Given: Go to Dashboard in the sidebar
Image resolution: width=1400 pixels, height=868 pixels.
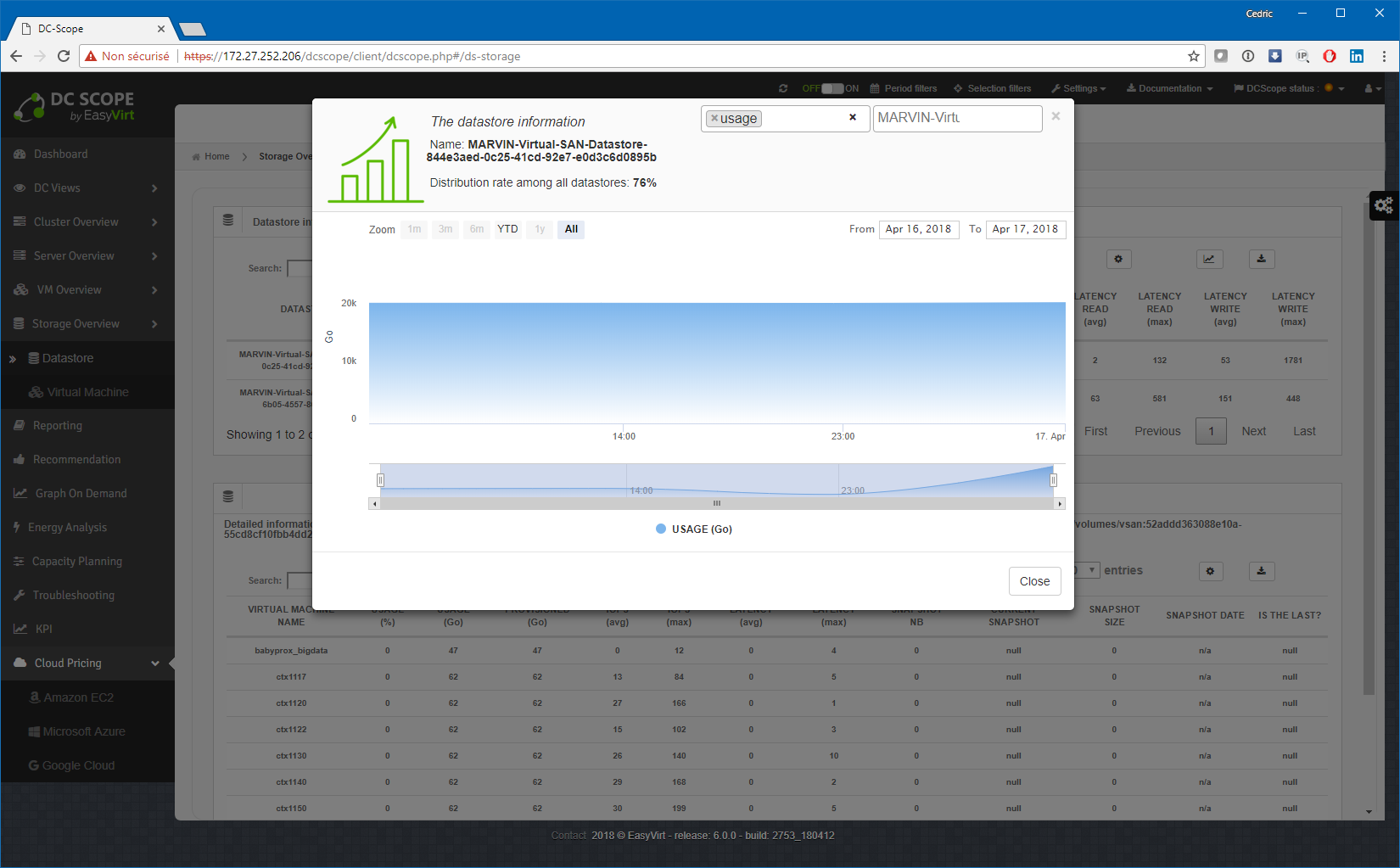Looking at the screenshot, I should click(60, 154).
